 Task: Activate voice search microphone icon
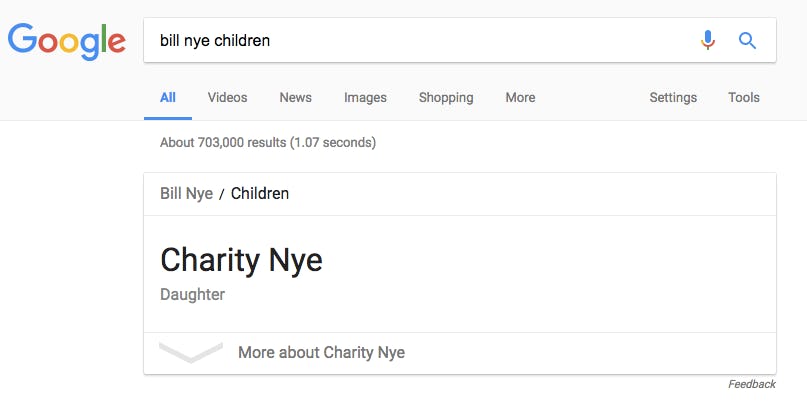click(x=708, y=40)
